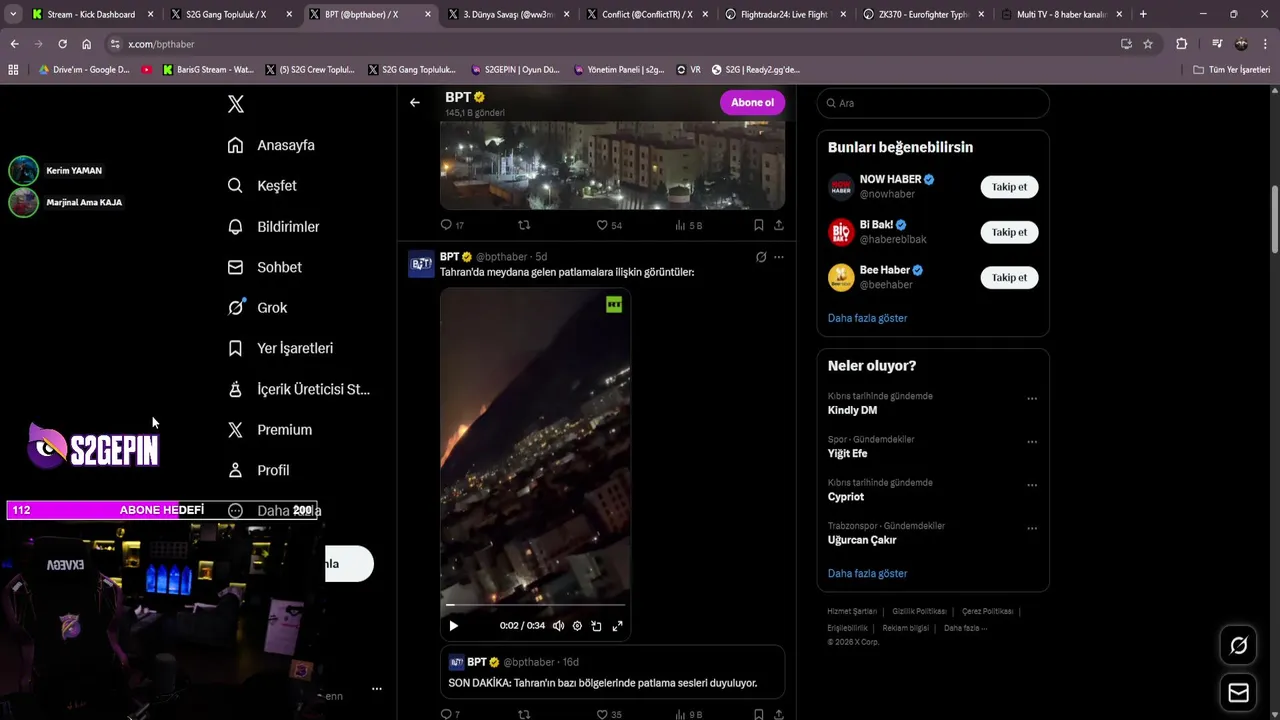Open İçerik Üreticisi Stüdyosu
The width and height of the screenshot is (1280, 720).
pos(299,389)
